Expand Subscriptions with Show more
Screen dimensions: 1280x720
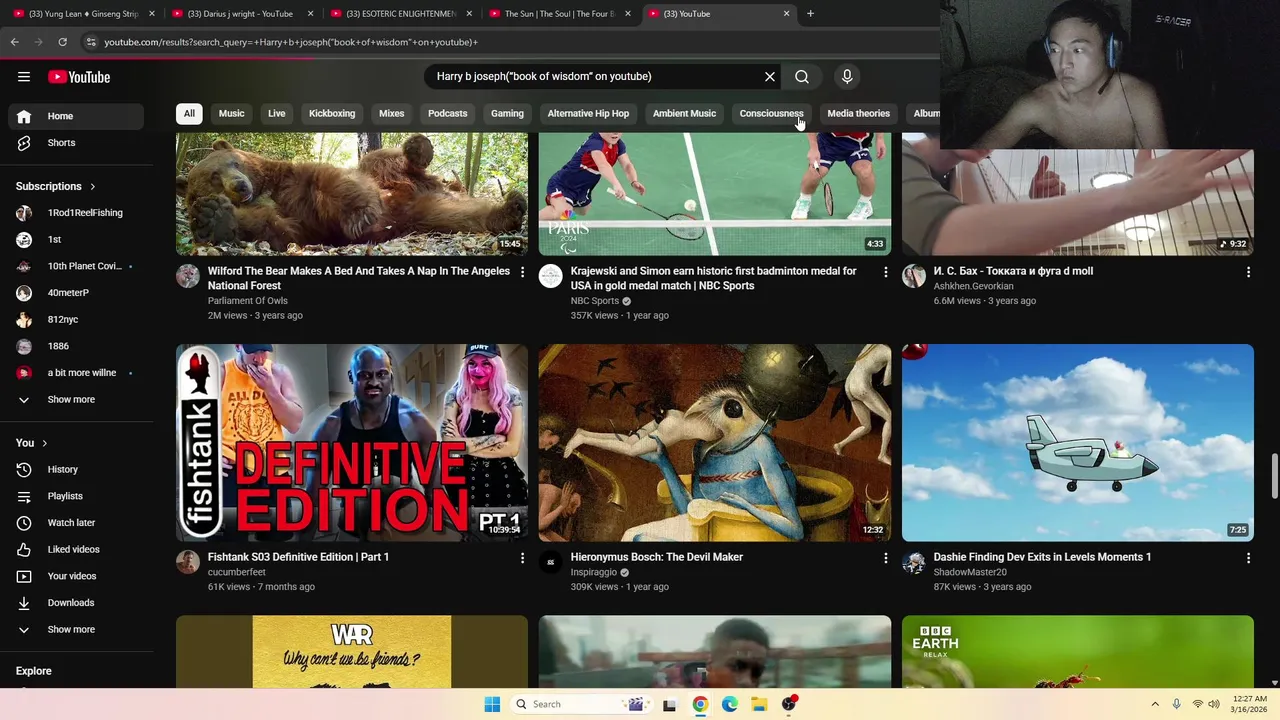point(76,400)
